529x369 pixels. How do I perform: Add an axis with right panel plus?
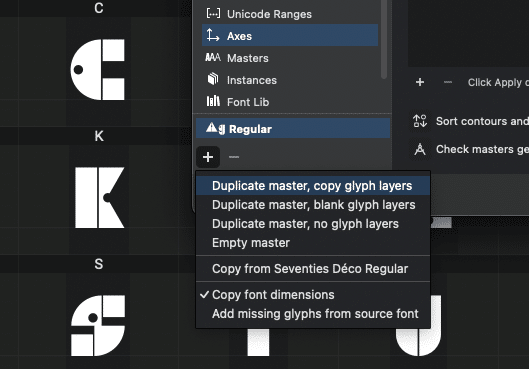point(420,82)
